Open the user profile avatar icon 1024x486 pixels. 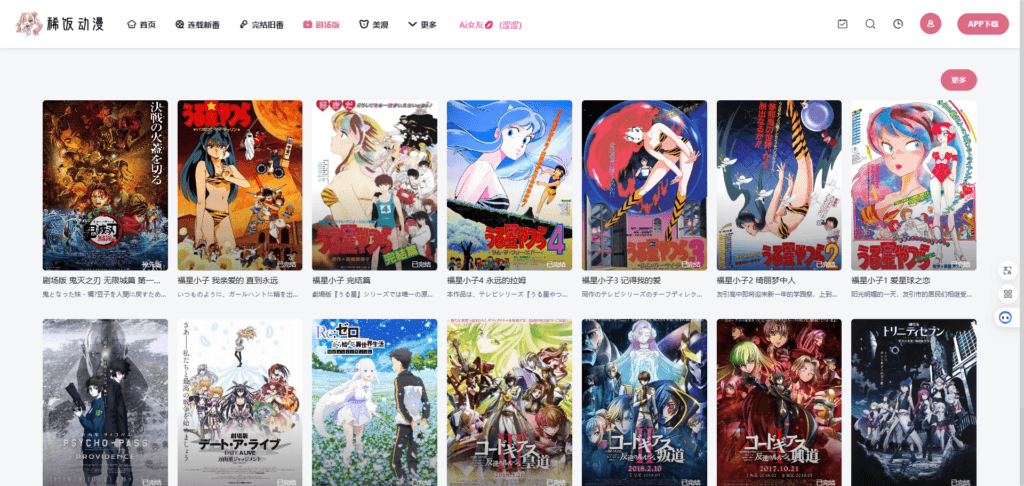tap(931, 24)
